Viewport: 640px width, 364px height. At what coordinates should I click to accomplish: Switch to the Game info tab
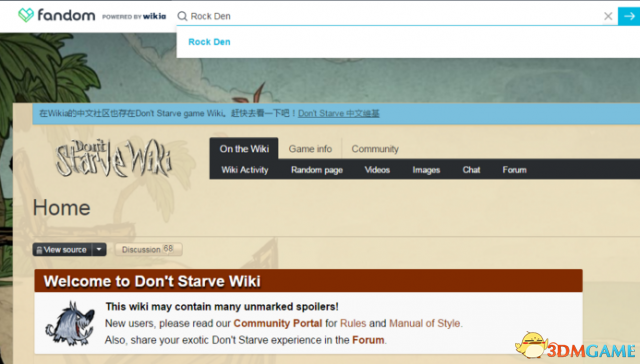click(x=310, y=149)
